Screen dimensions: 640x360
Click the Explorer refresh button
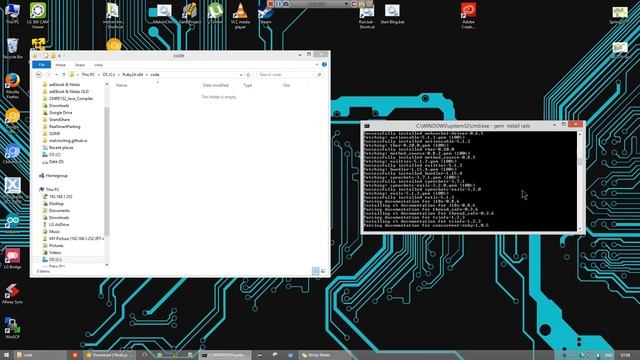tap(248, 75)
